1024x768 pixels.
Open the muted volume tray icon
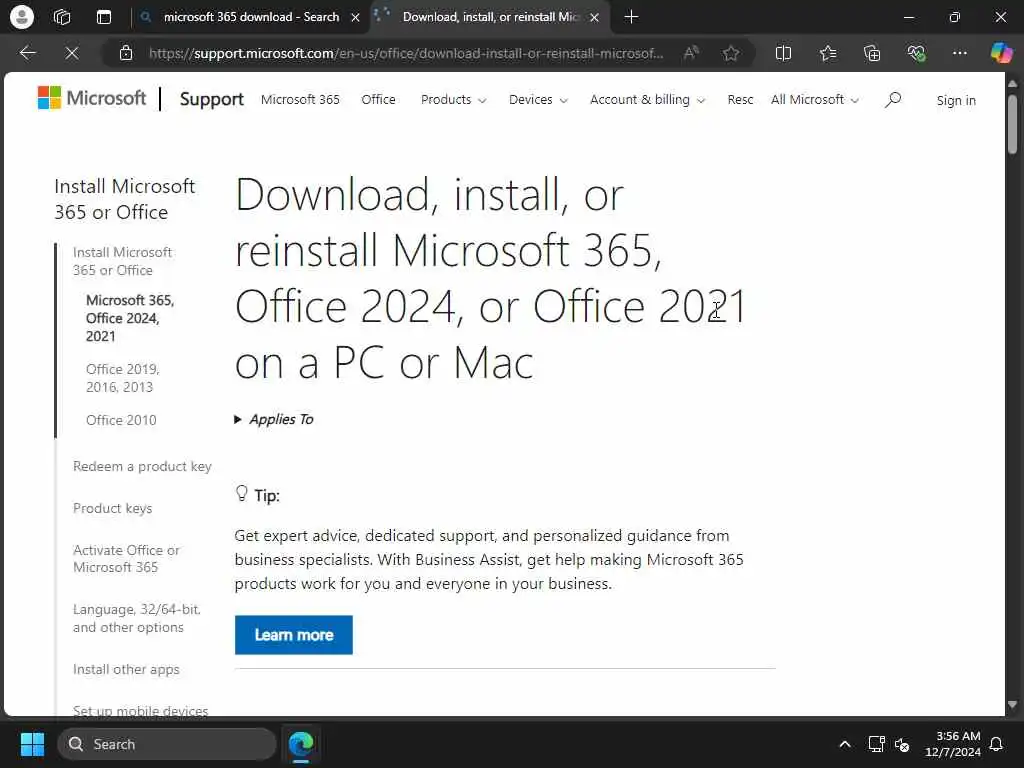[902, 744]
